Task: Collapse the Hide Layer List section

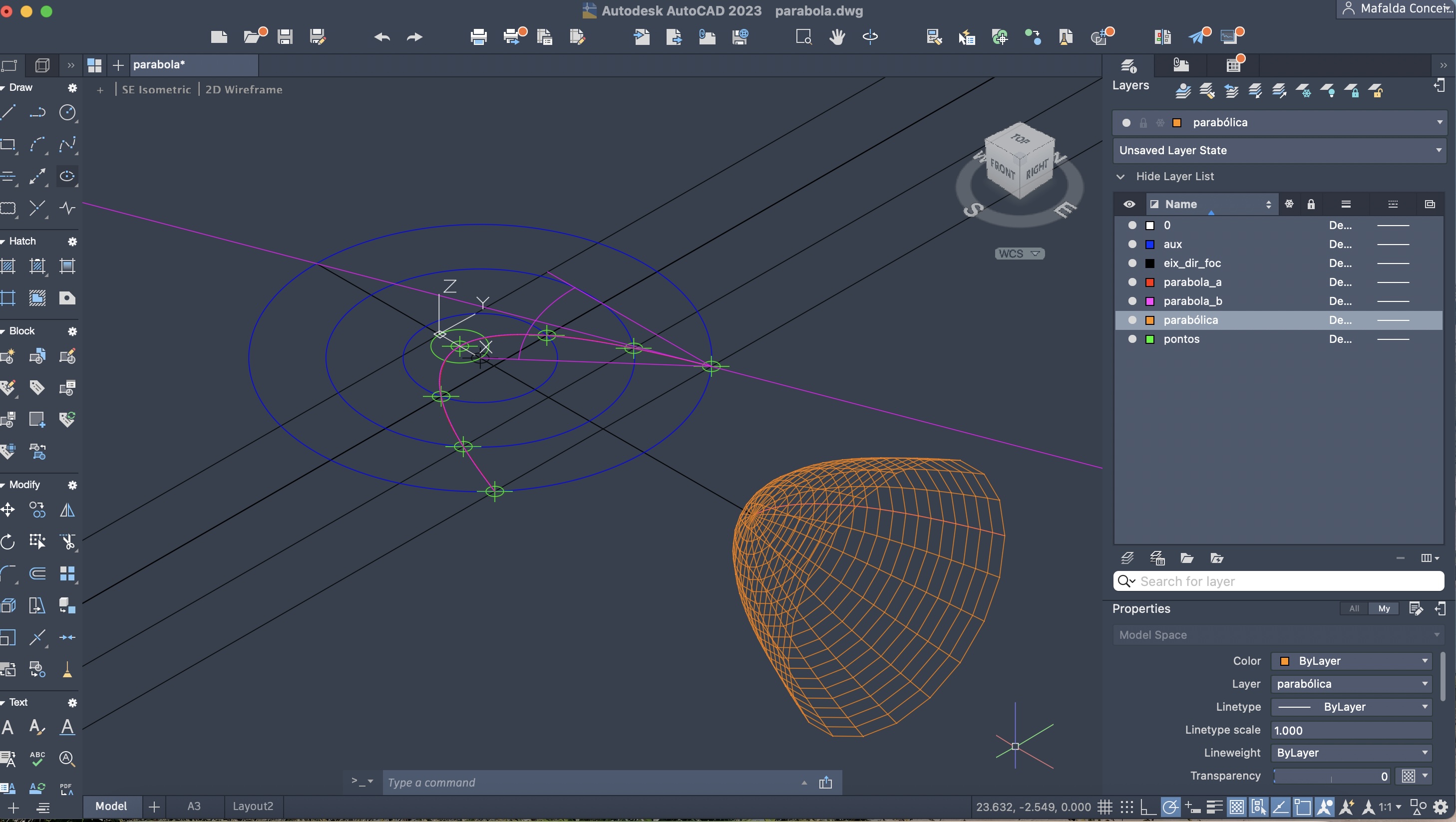Action: click(1121, 176)
